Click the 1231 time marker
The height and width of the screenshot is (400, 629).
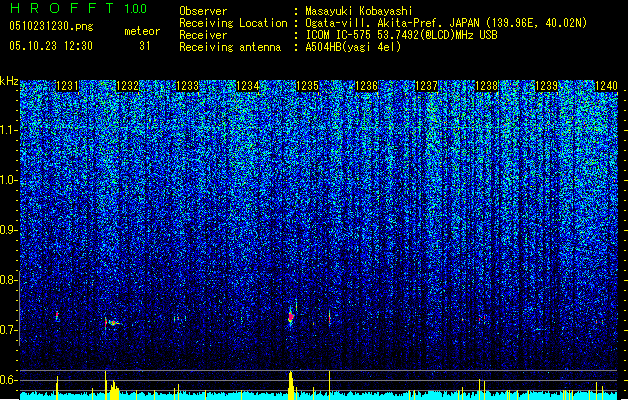(x=67, y=86)
